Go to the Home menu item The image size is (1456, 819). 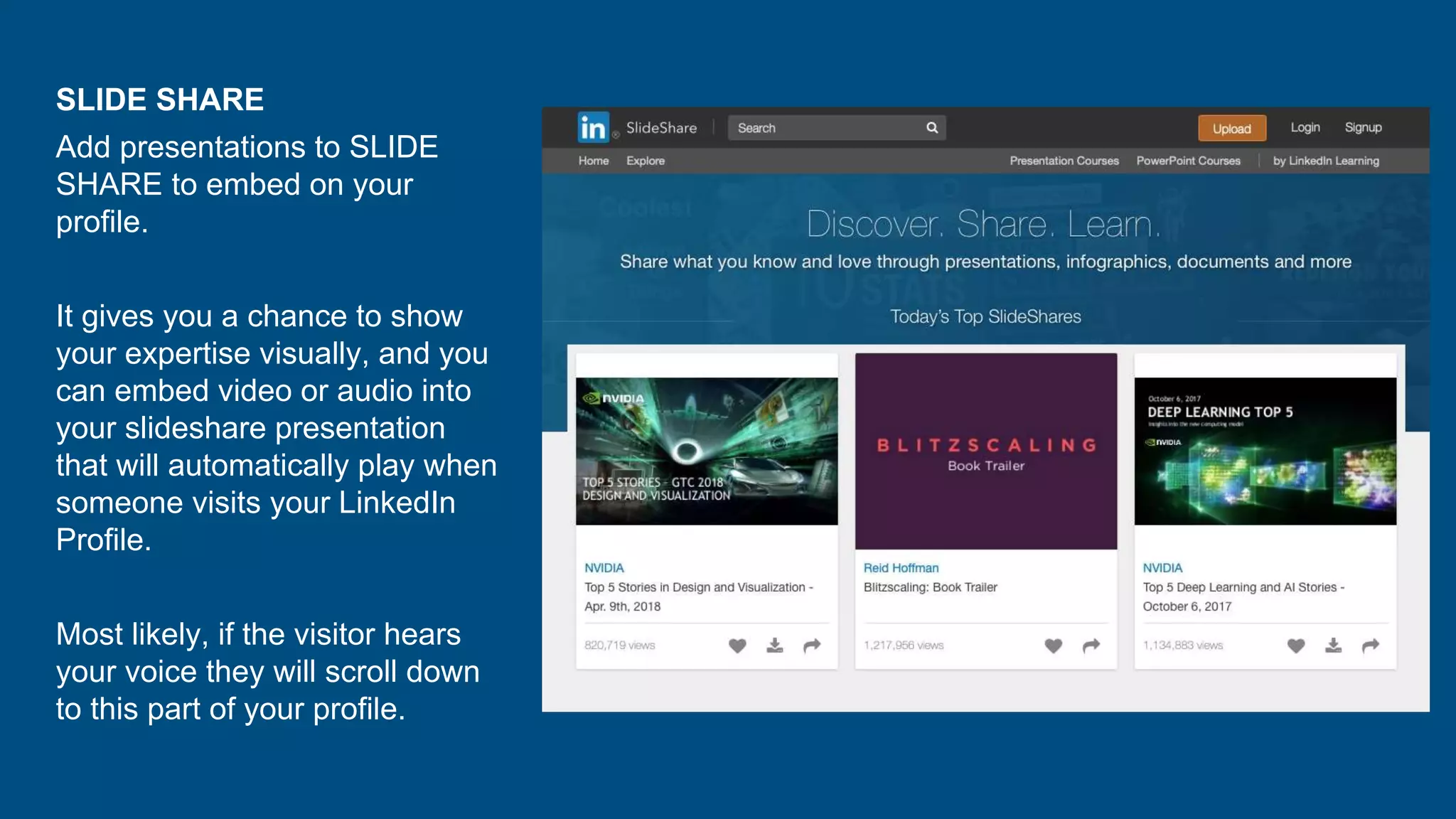(594, 161)
